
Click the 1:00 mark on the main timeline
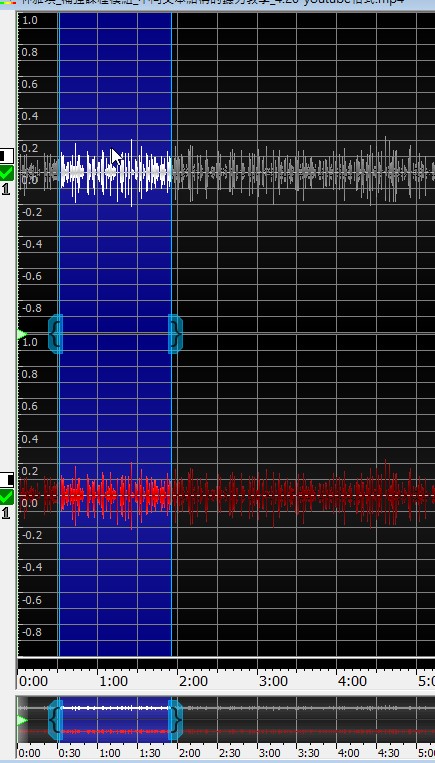[x=113, y=681]
